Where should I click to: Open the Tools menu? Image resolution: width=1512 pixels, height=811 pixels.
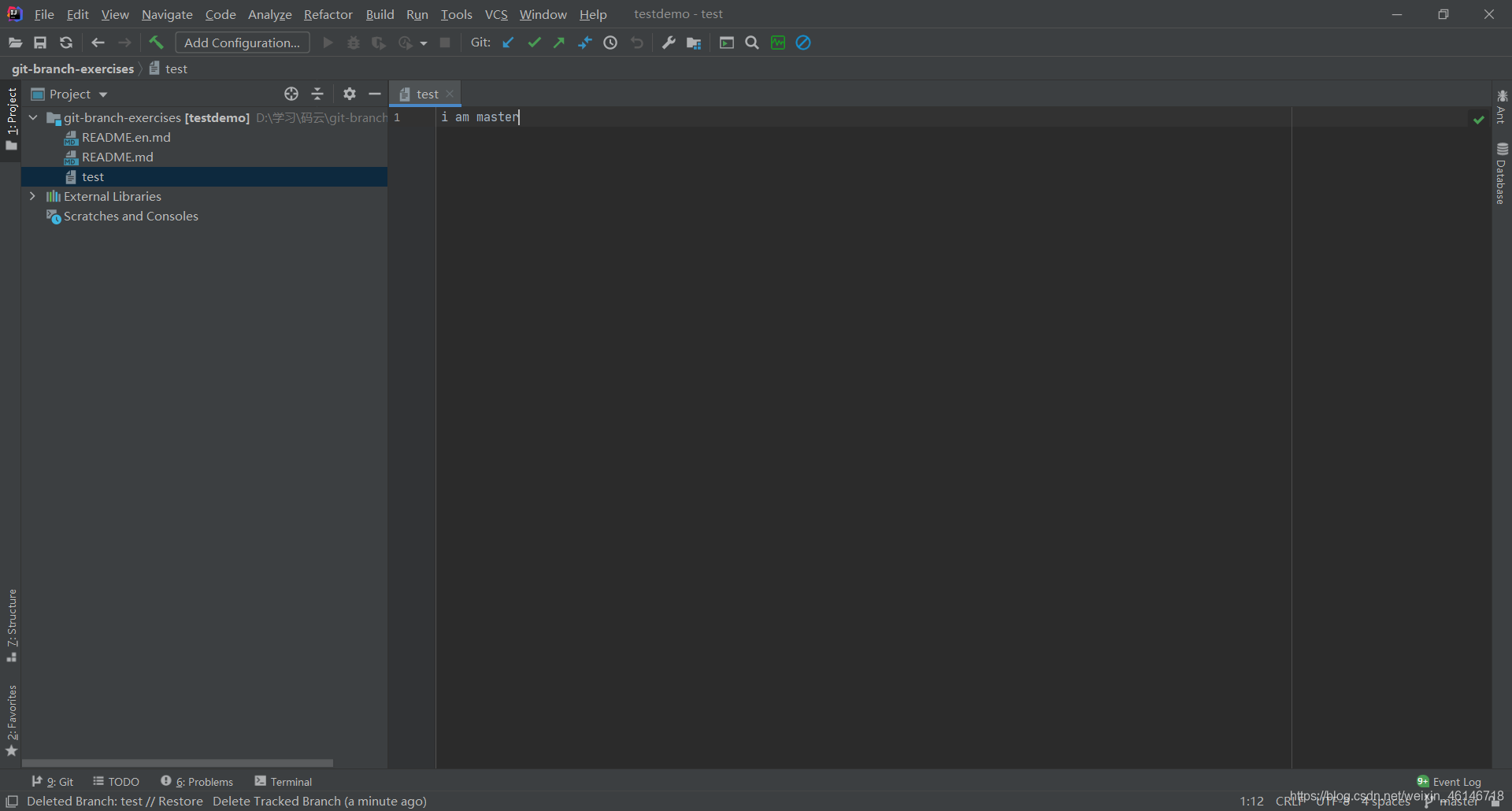(x=457, y=14)
